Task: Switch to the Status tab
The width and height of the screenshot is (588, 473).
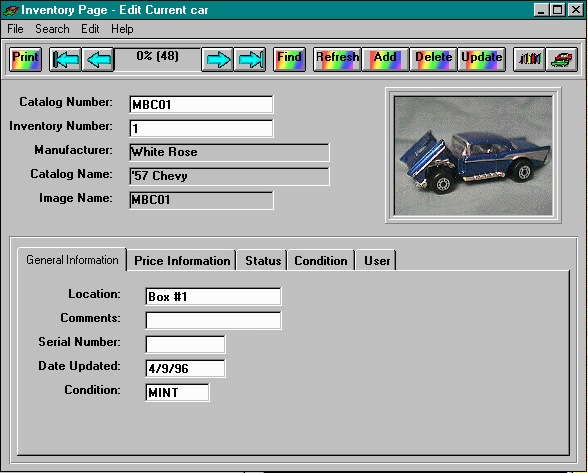Action: pos(263,261)
